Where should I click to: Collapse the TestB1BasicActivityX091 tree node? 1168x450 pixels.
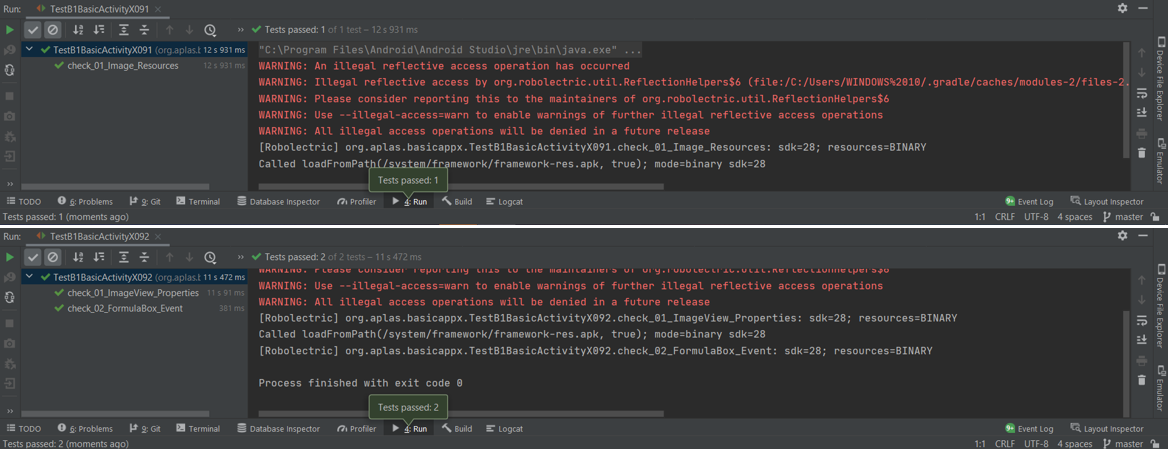(x=31, y=49)
